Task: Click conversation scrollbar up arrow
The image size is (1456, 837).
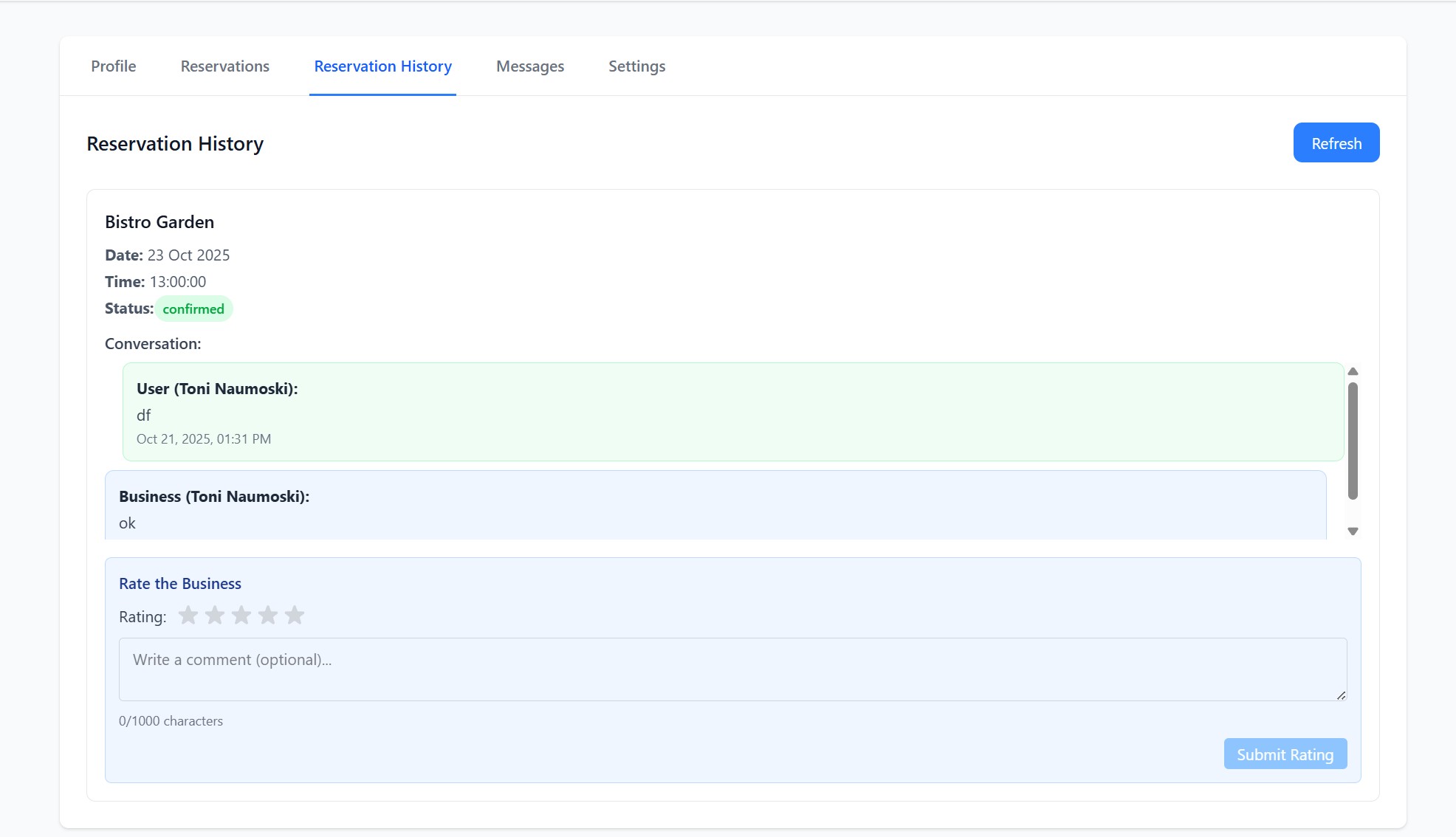Action: pos(1353,371)
